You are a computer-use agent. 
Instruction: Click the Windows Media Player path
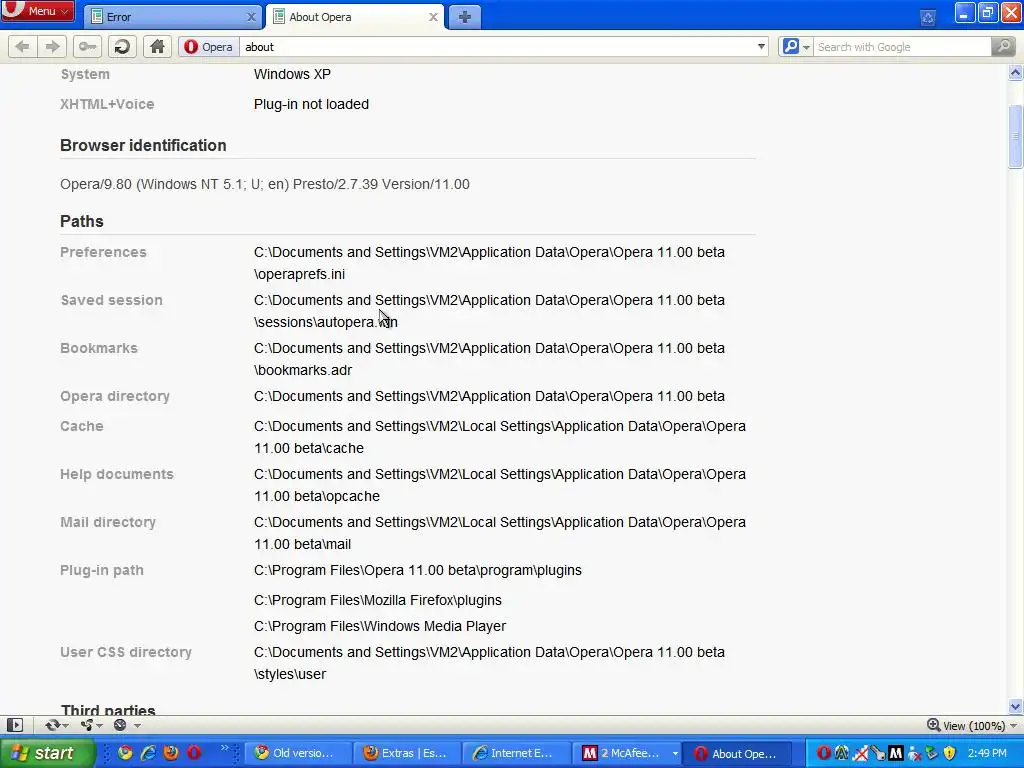pyautogui.click(x=380, y=626)
